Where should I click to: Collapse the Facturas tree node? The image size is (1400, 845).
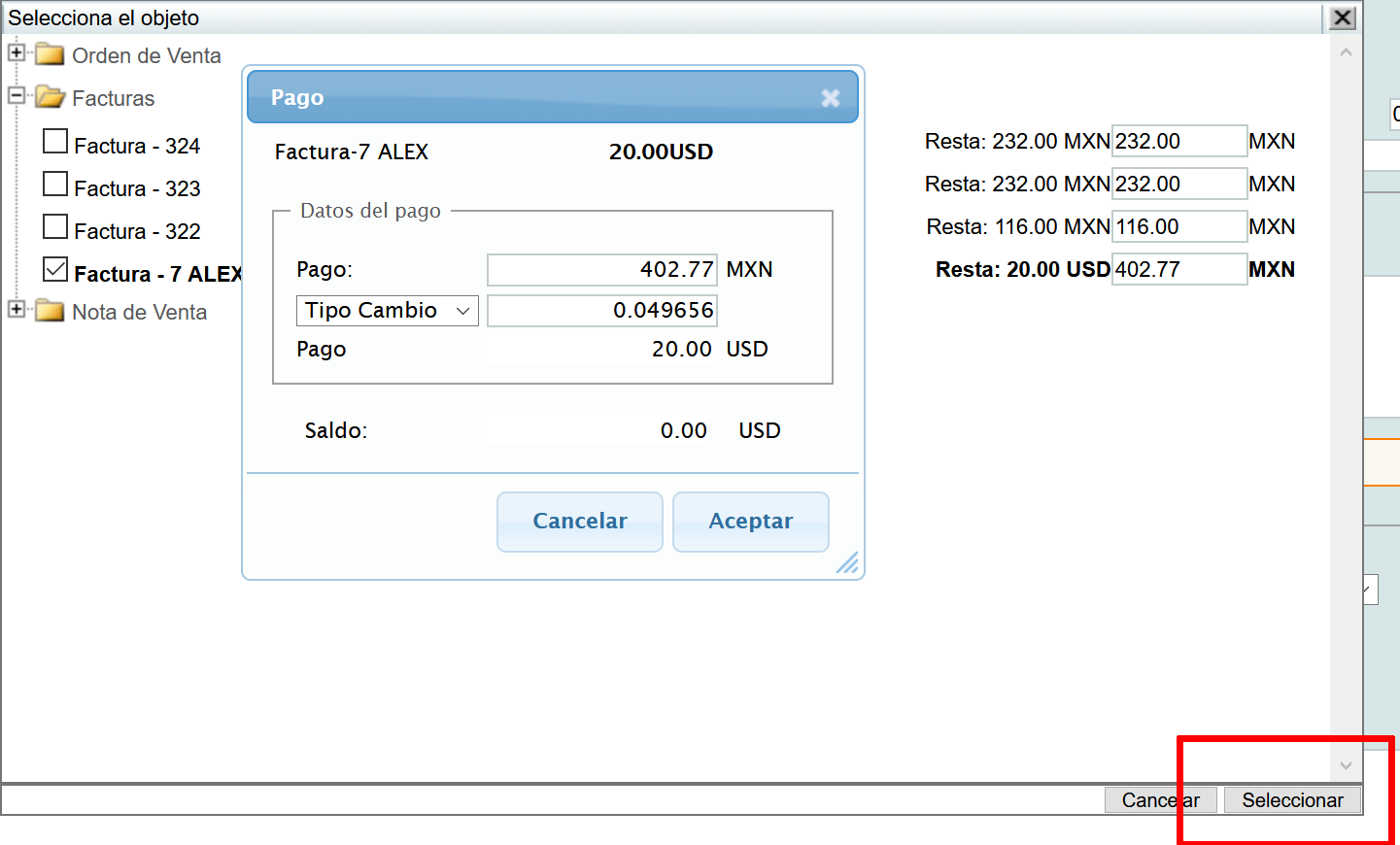tap(17, 95)
